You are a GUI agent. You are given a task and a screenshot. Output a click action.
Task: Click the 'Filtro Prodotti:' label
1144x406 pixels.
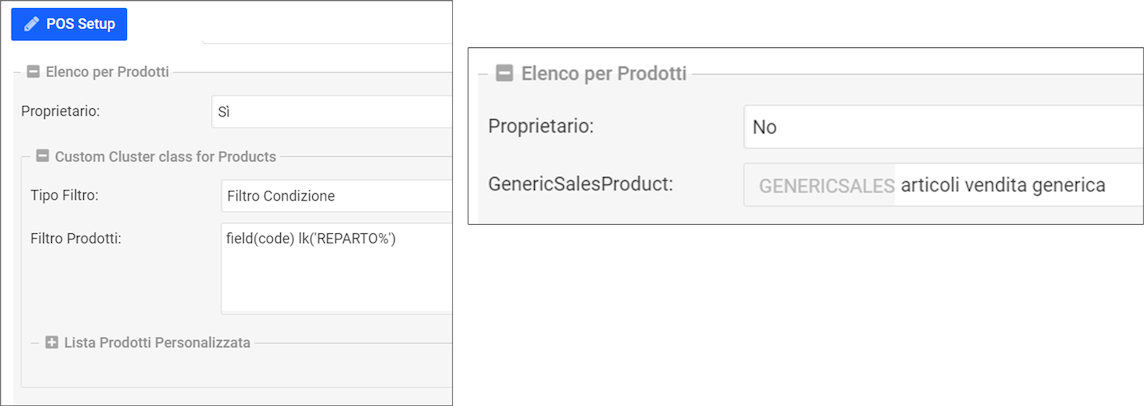(x=76, y=238)
